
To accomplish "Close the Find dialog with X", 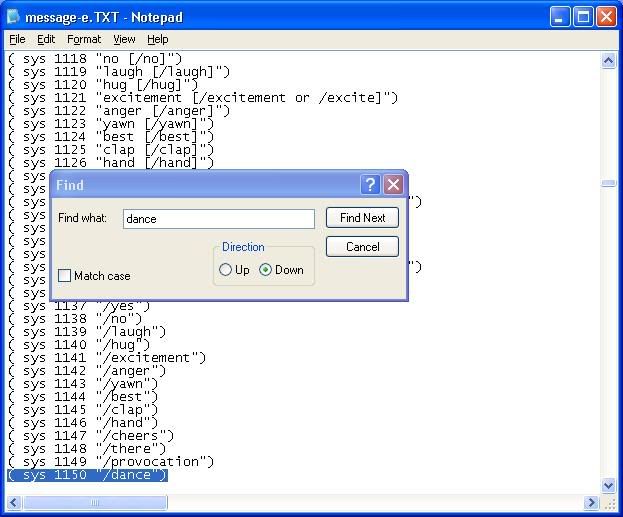I will point(393,185).
